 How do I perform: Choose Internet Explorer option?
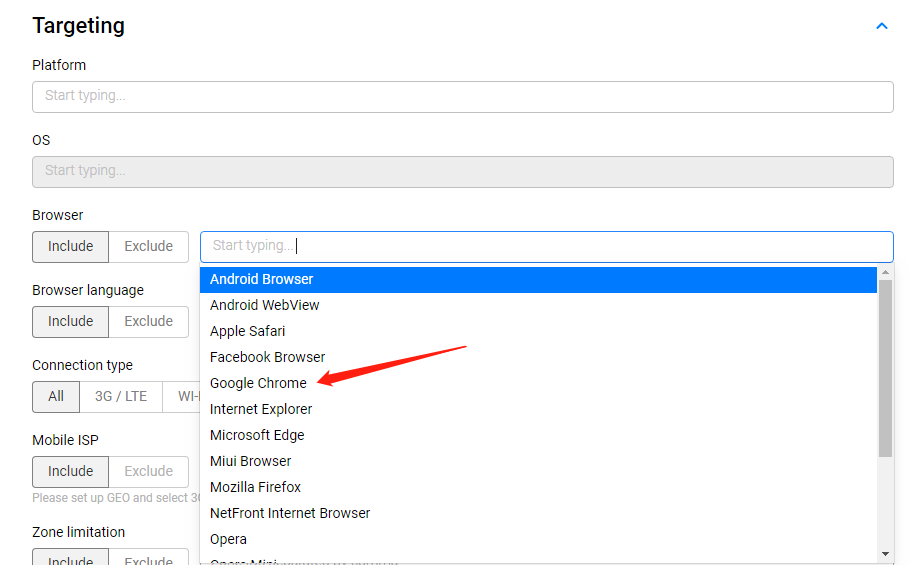point(261,409)
